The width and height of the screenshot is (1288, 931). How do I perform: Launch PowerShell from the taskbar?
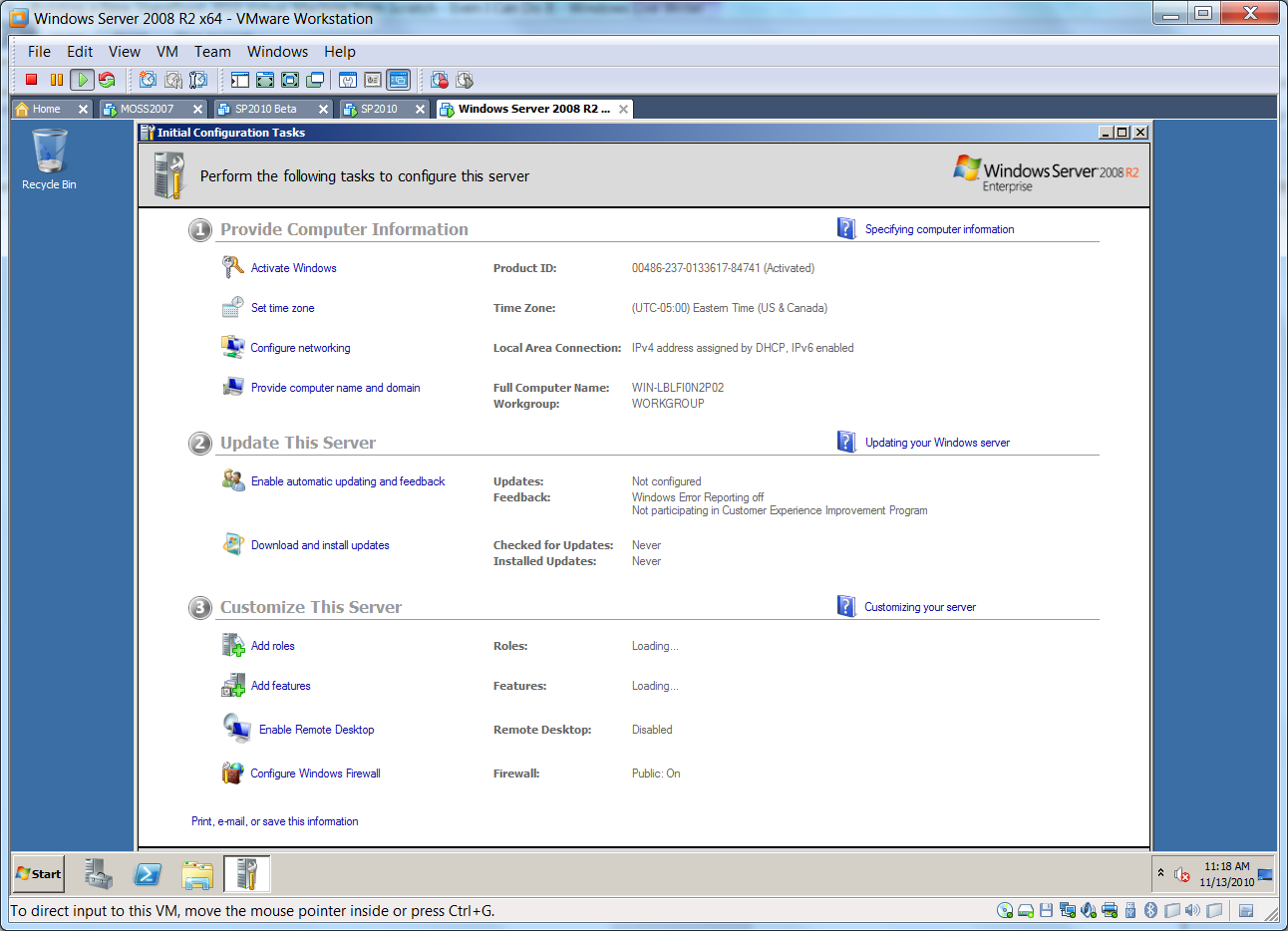click(x=149, y=874)
